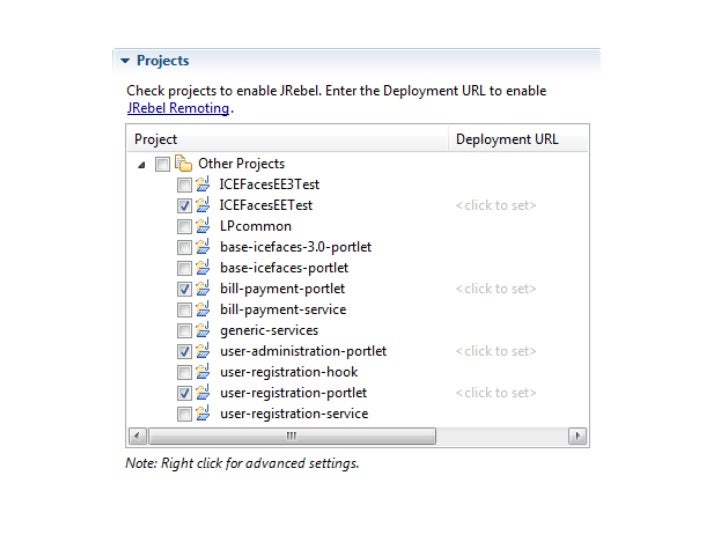This screenshot has width=728, height=546.
Task: Click the base-icefaces-3.0-portlet project icon
Action: pyautogui.click(x=202, y=247)
